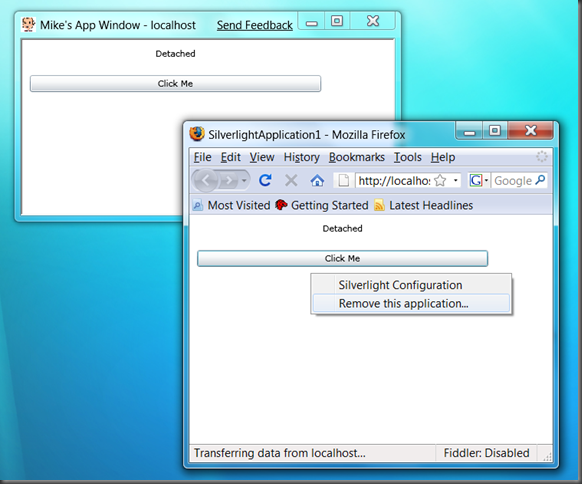The image size is (582, 484).
Task: Reload the page with the Firefox refresh icon
Action: pos(265,180)
